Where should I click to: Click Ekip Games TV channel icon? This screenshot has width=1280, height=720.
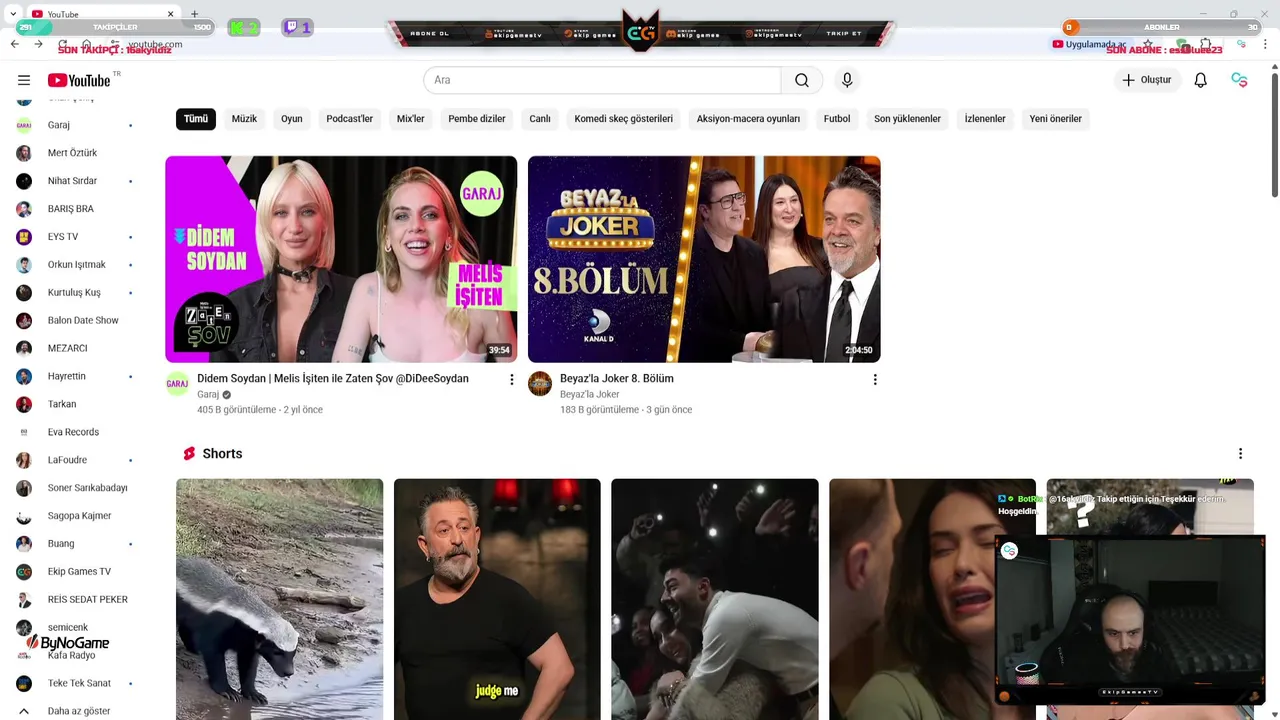24,572
